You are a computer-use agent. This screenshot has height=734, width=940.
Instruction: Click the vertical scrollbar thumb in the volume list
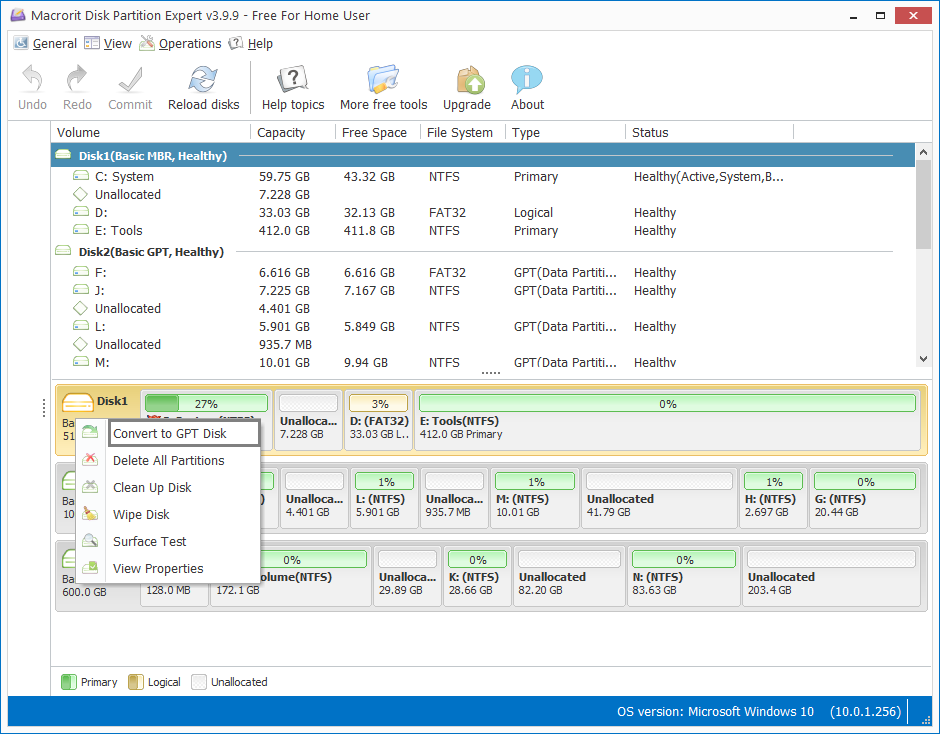[x=923, y=204]
